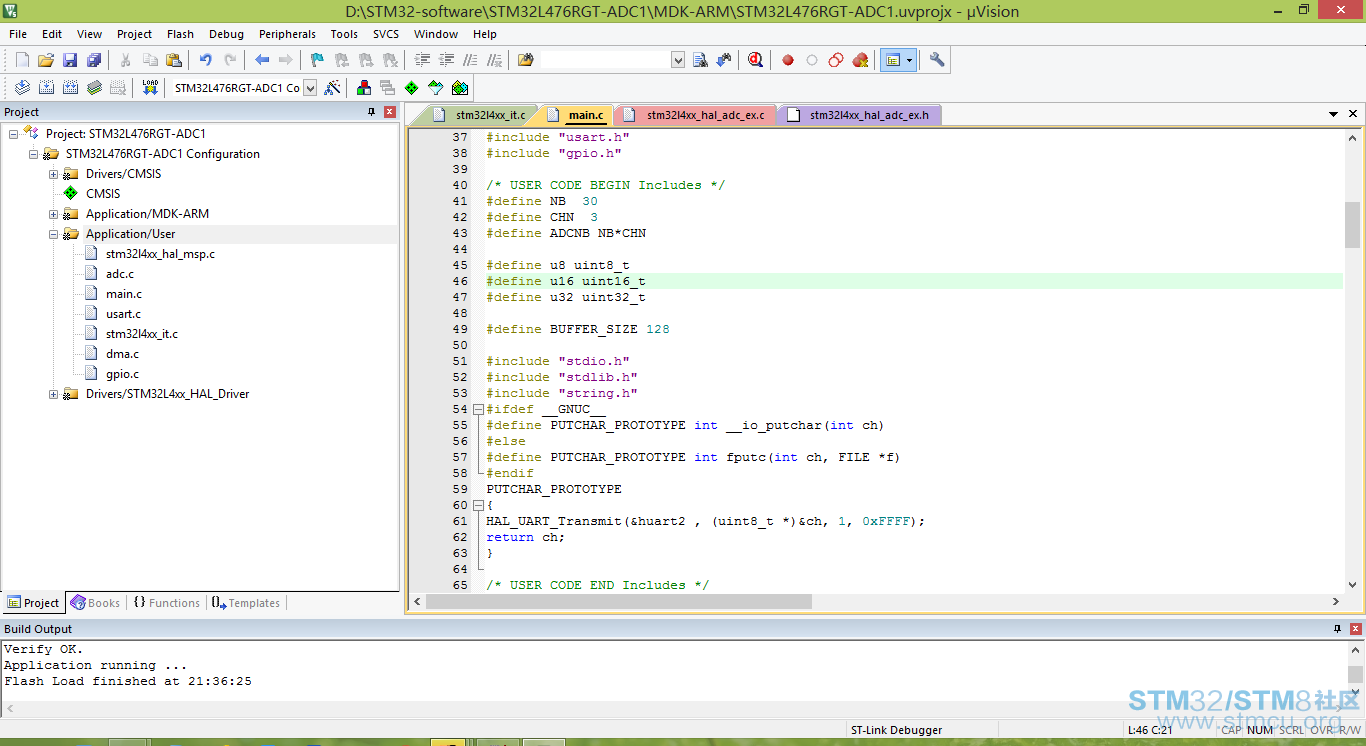
Task: Switch to stm32l4xx_hal_adc_ex.c tab
Action: click(x=696, y=115)
